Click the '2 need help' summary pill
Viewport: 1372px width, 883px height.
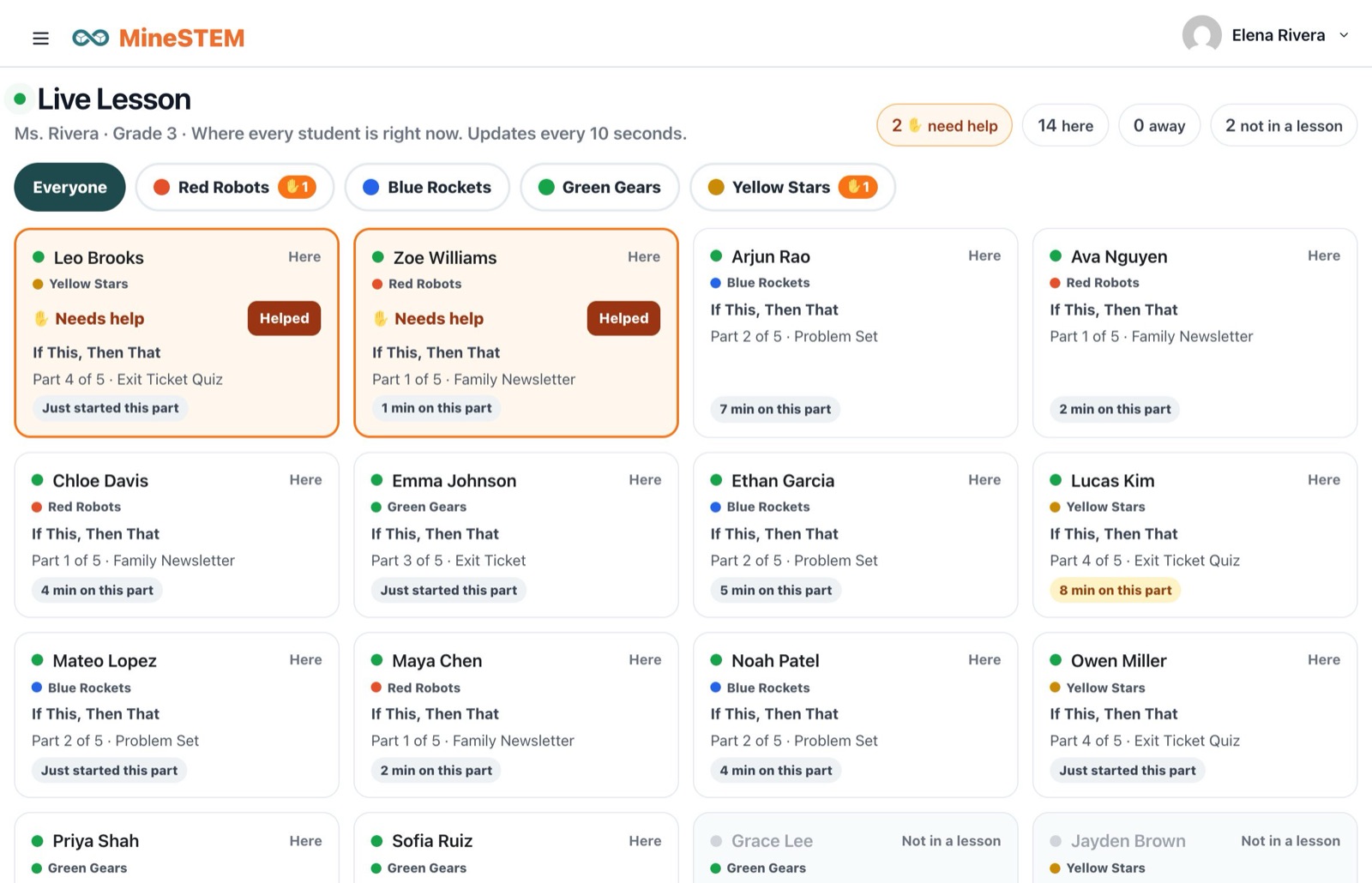(944, 125)
